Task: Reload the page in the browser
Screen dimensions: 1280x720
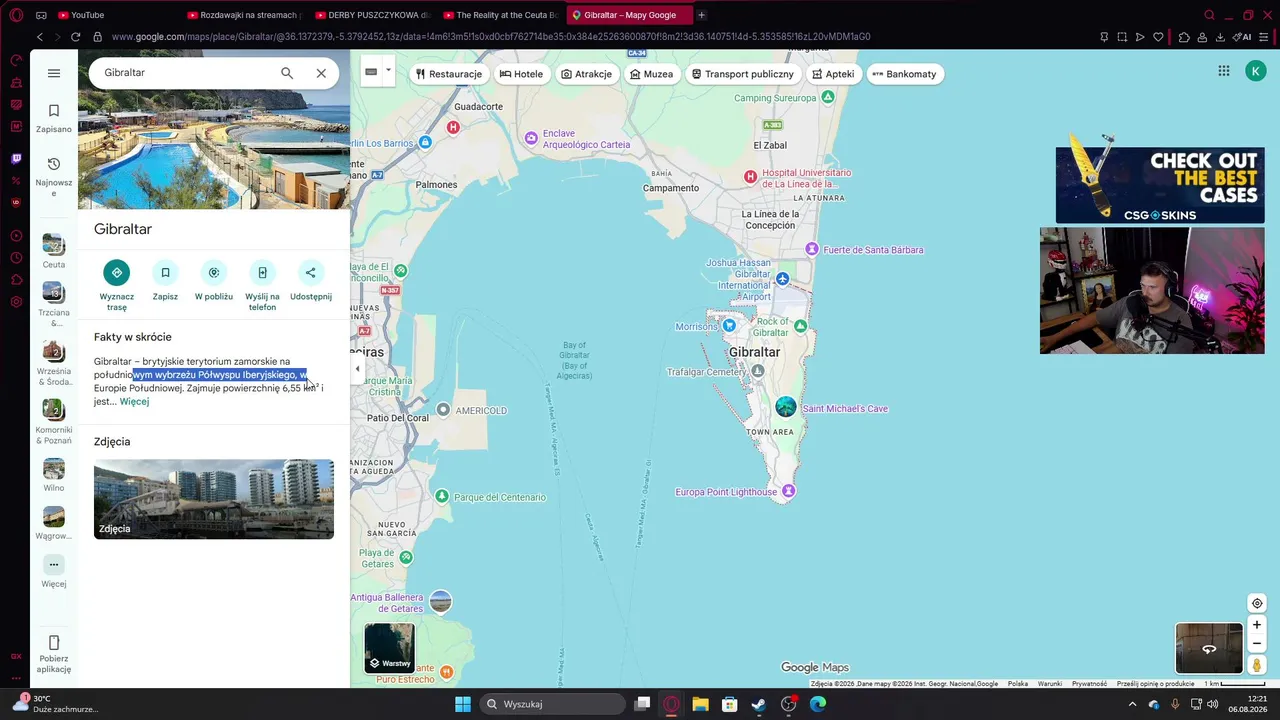Action: coord(75,37)
